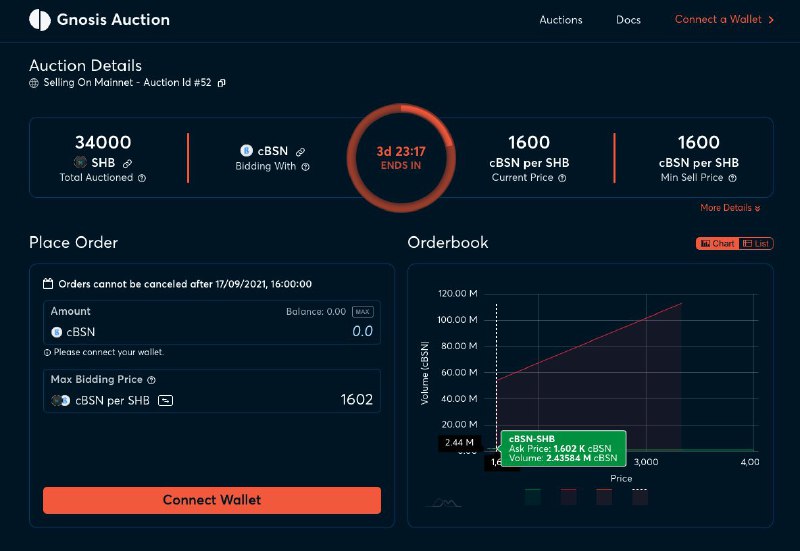Click the orange Connect Wallet button
Screen dimensions: 800x551
[x=212, y=500]
